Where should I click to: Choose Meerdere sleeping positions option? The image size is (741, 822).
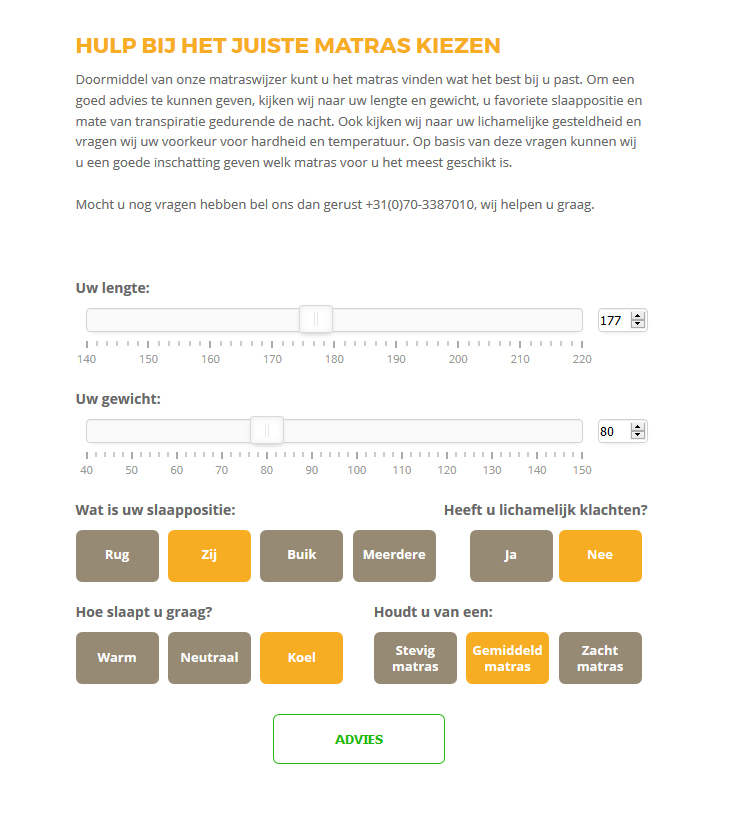click(x=394, y=556)
